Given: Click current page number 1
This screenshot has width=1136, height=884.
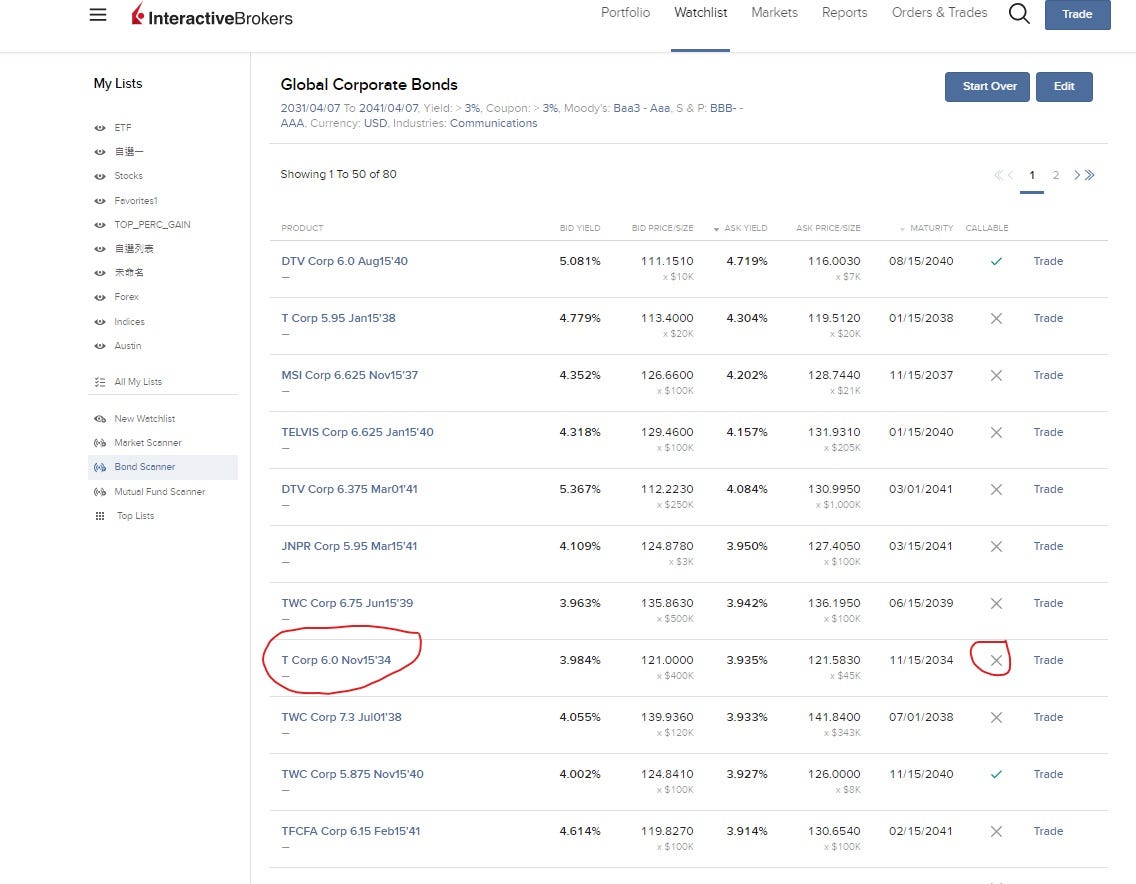Looking at the screenshot, I should pyautogui.click(x=1032, y=175).
